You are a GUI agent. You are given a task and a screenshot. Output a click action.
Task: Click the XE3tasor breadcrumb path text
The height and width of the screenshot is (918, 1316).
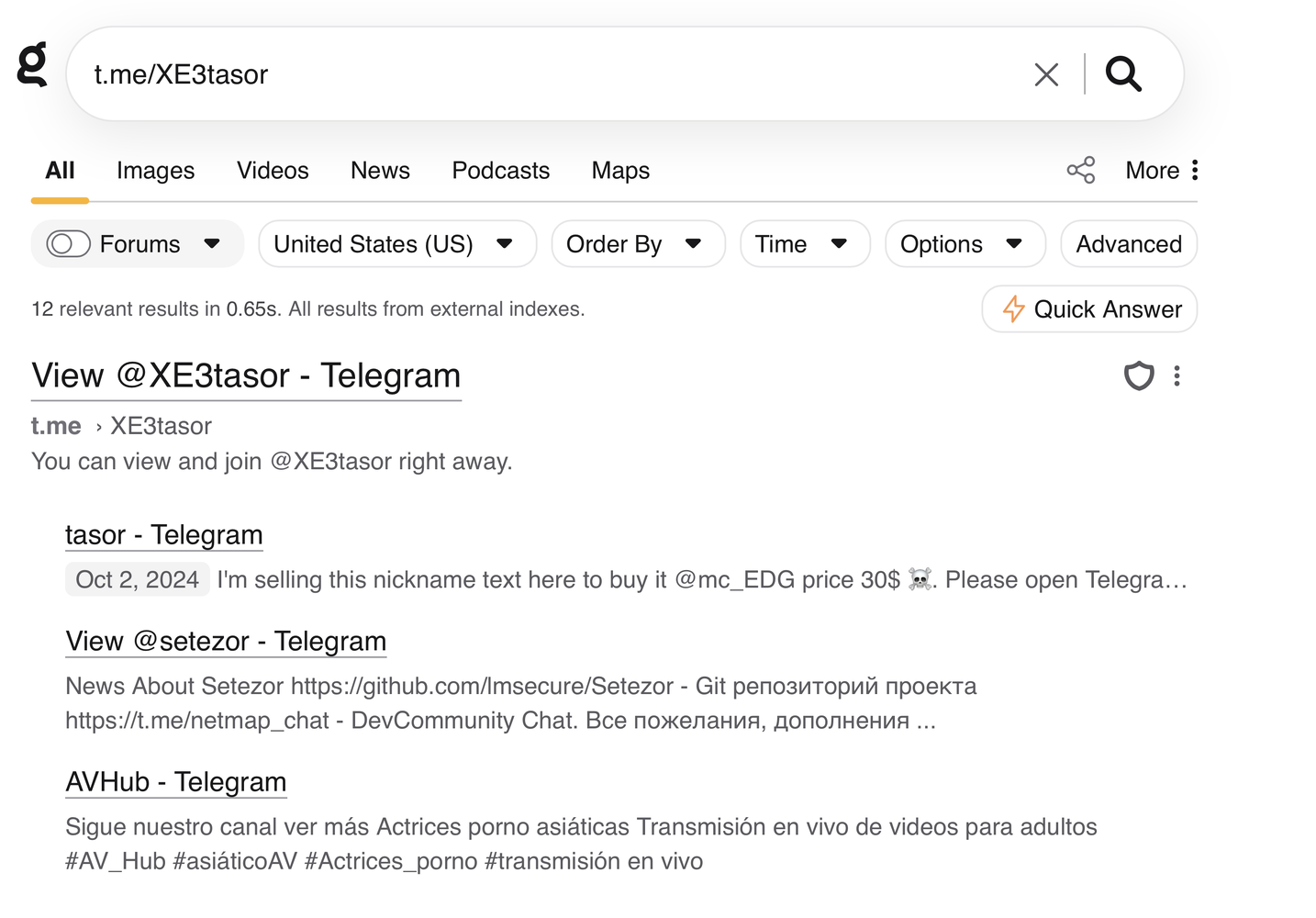162,426
